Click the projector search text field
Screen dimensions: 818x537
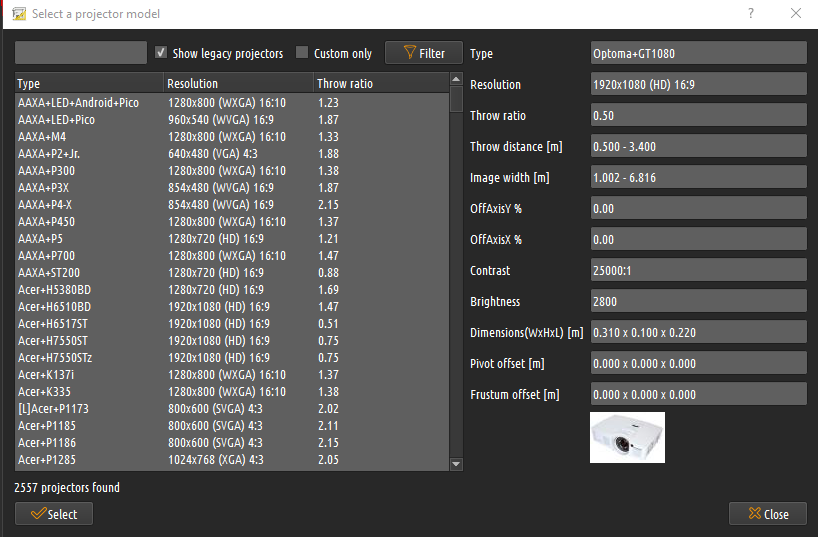click(81, 53)
